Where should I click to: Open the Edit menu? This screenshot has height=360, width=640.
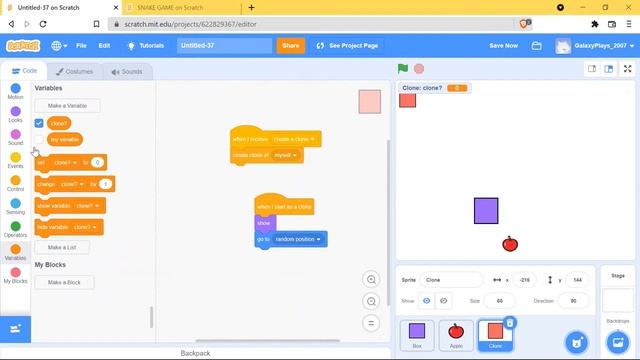104,46
